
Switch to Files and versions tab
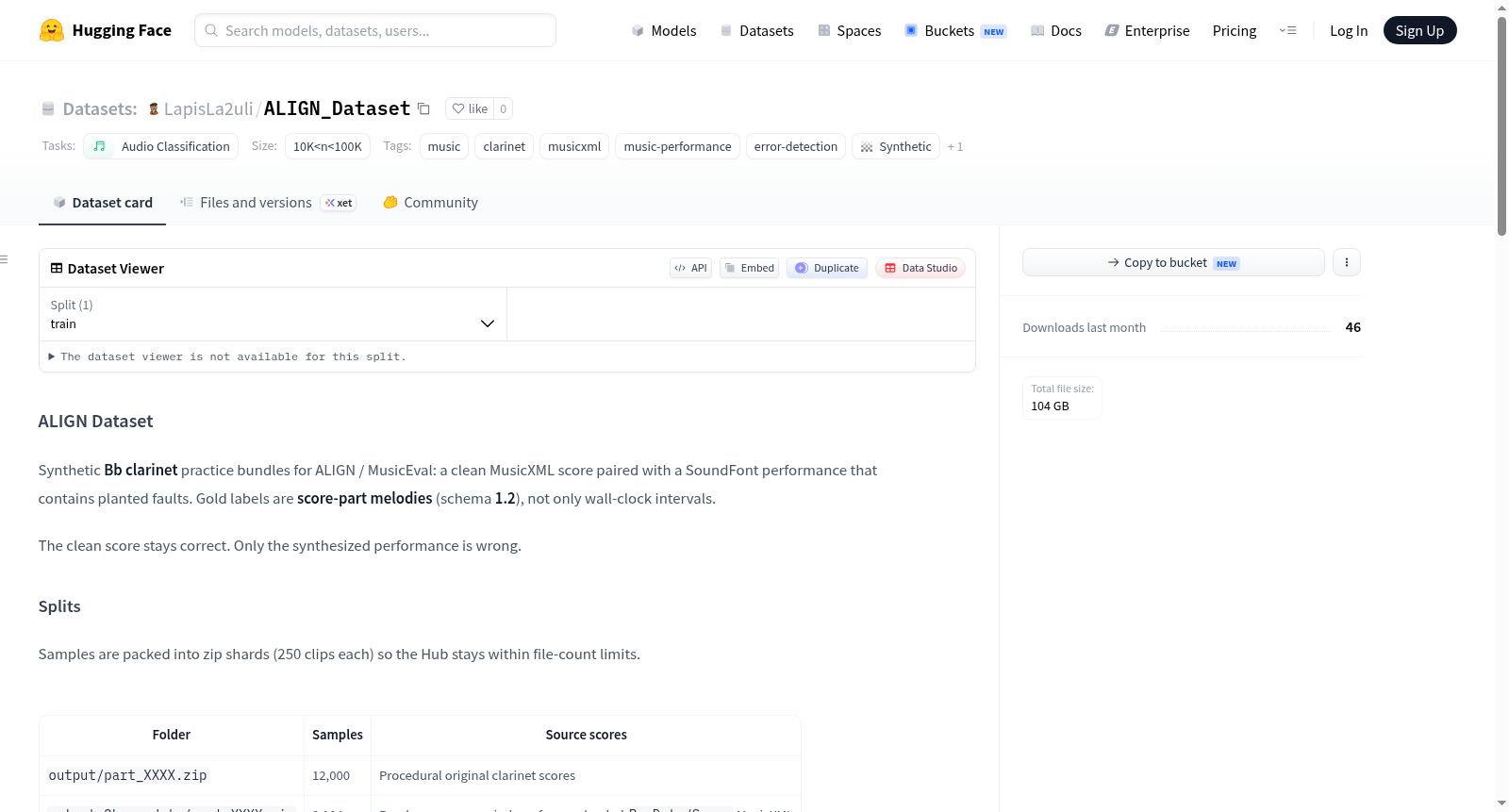(x=268, y=203)
